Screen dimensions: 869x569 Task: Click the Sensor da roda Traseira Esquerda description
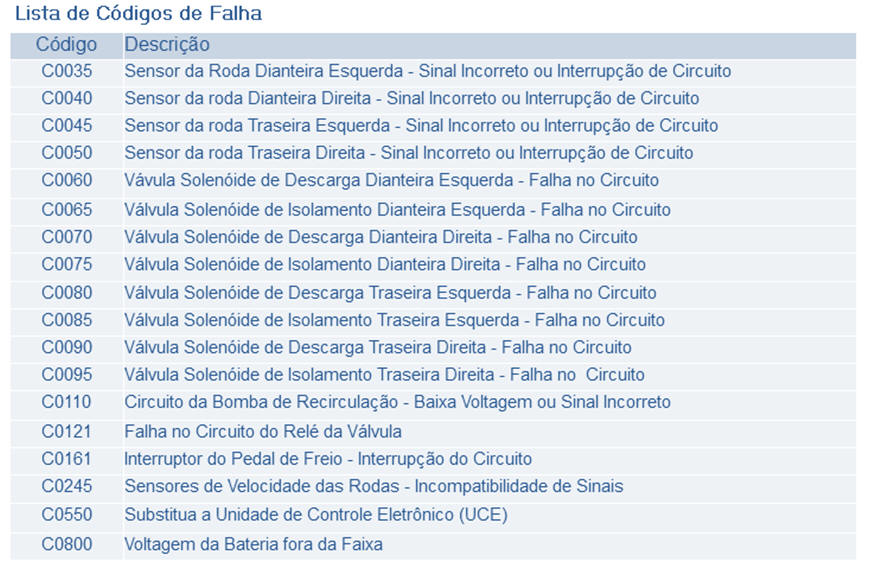coord(420,126)
